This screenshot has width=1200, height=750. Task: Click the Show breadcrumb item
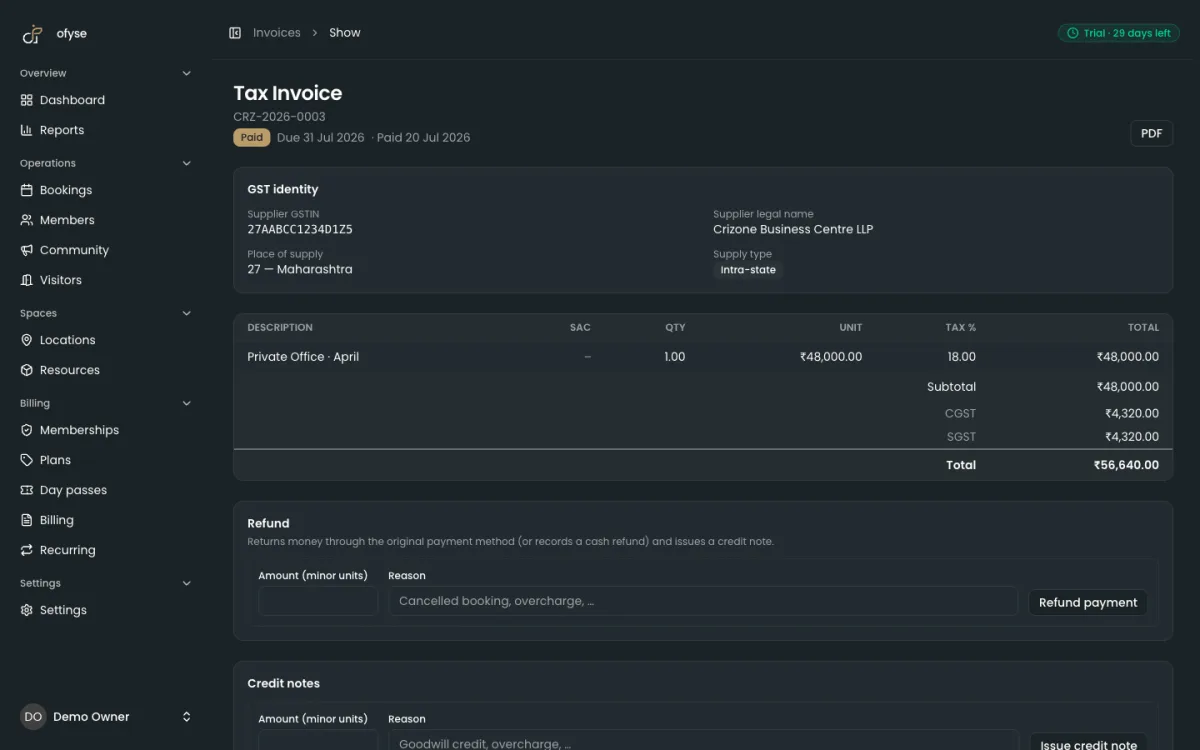[345, 33]
